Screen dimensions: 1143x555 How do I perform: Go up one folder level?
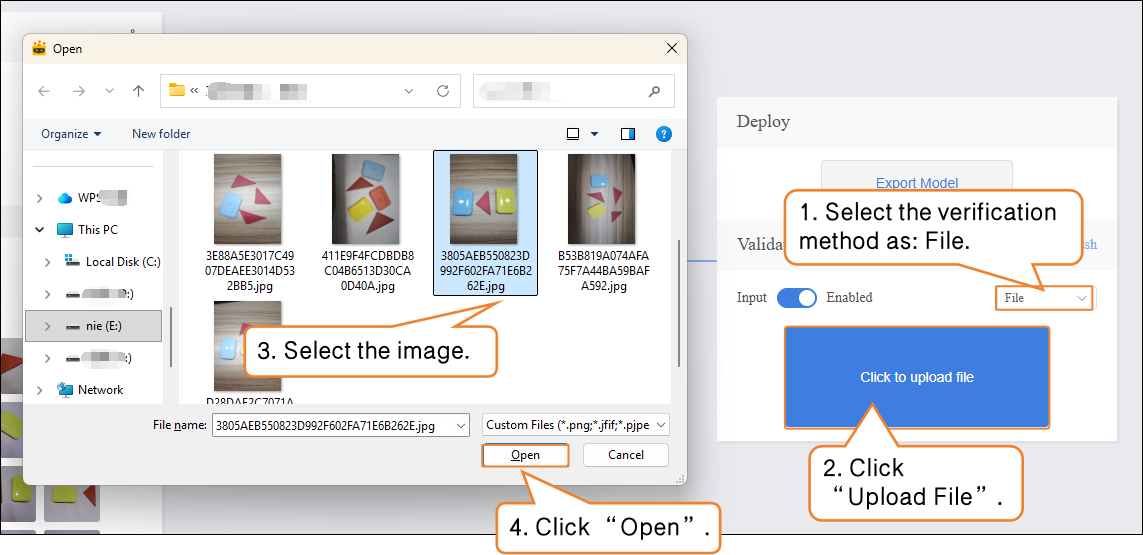tap(138, 91)
